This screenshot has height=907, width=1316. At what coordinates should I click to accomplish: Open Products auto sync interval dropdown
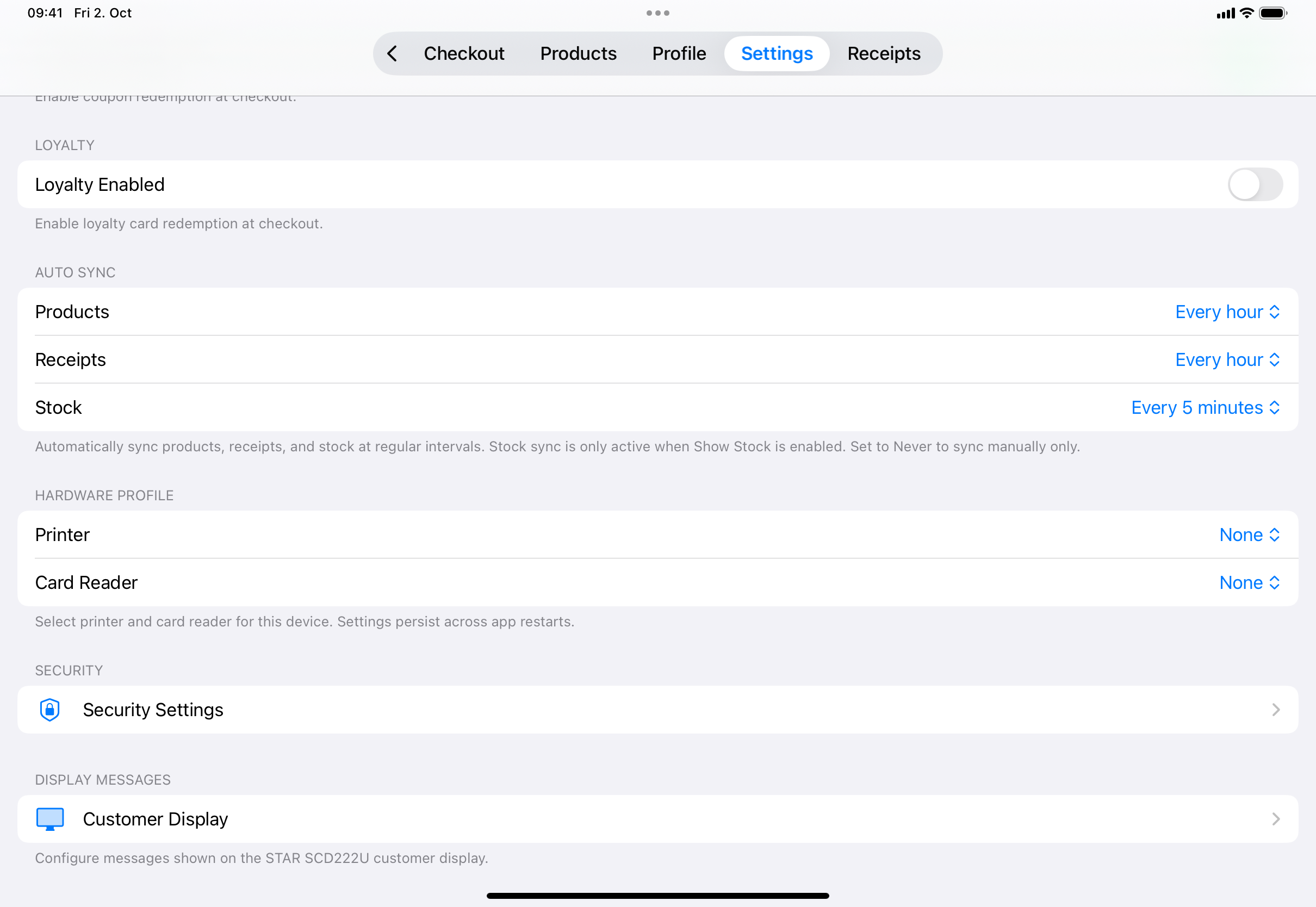1227,312
